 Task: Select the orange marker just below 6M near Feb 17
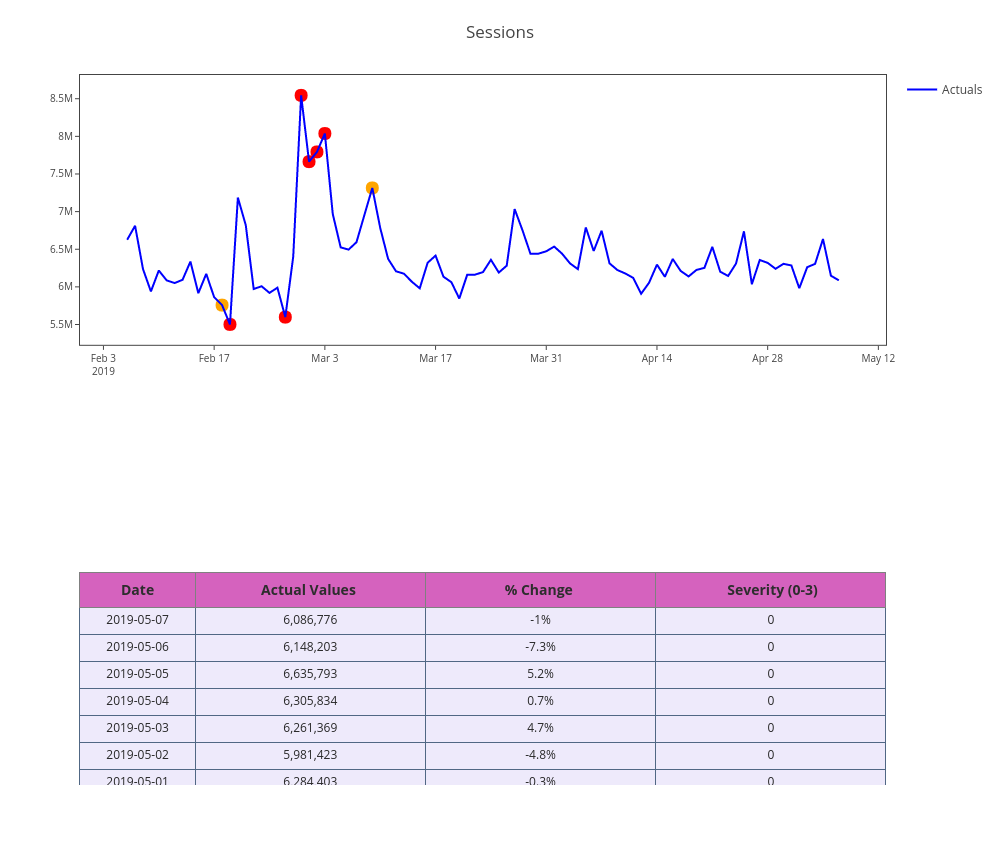(222, 305)
